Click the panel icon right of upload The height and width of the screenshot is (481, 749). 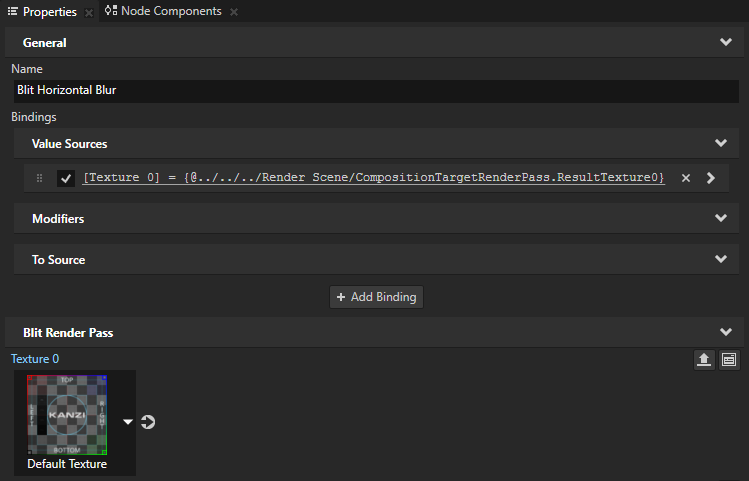[730, 359]
